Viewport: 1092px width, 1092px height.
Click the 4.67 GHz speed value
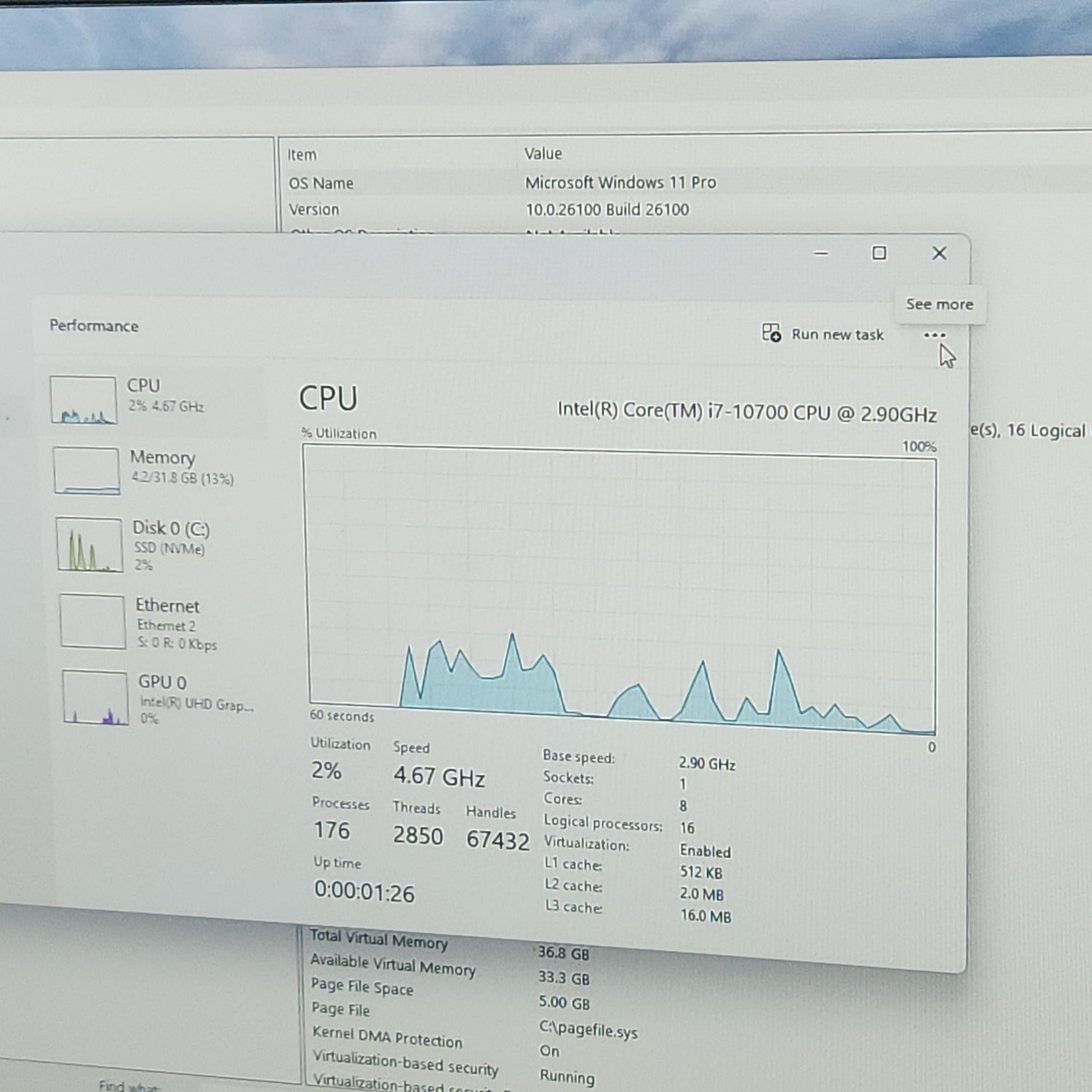pos(439,777)
